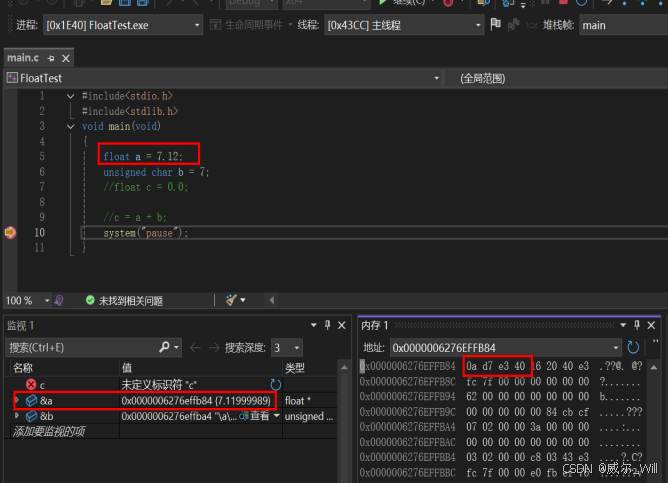Click the 生命周期事件 lifecycle events button

[x=247, y=25]
